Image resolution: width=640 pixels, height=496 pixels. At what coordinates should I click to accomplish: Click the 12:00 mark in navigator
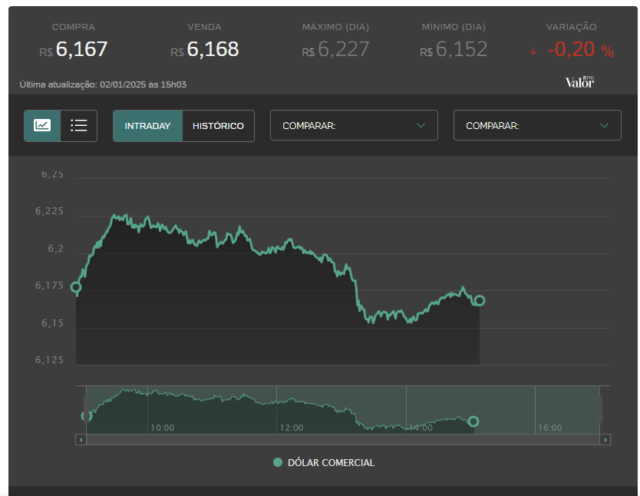291,428
